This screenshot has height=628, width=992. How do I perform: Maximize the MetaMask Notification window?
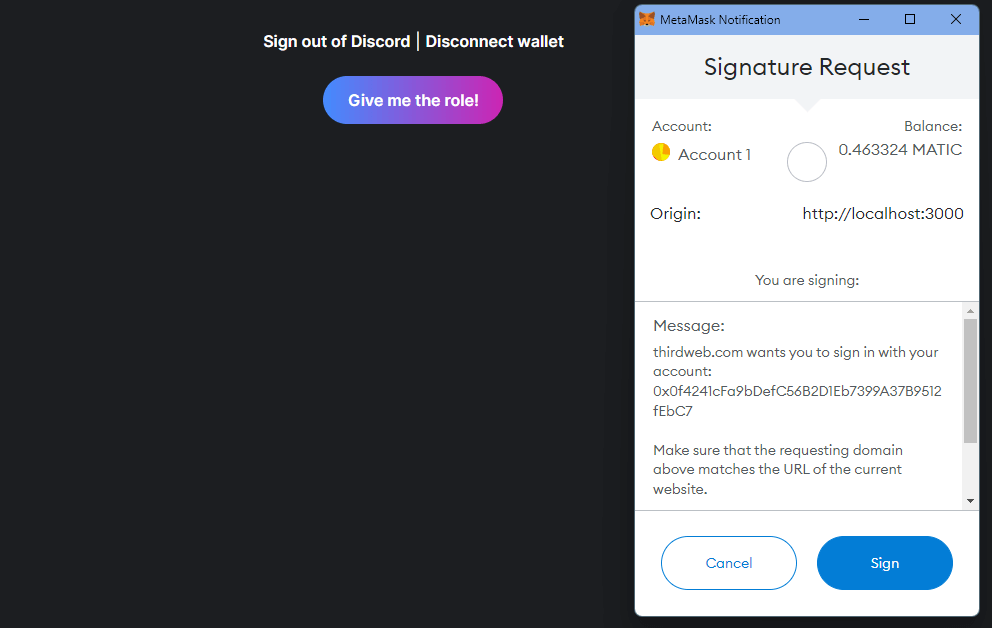[x=910, y=19]
